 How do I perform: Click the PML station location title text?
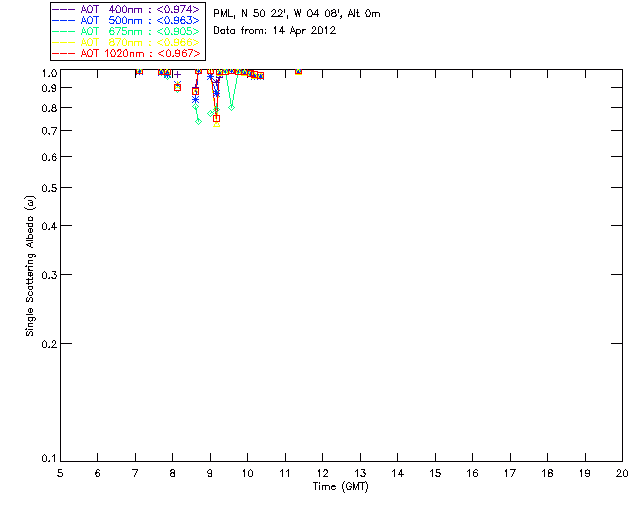(x=297, y=13)
